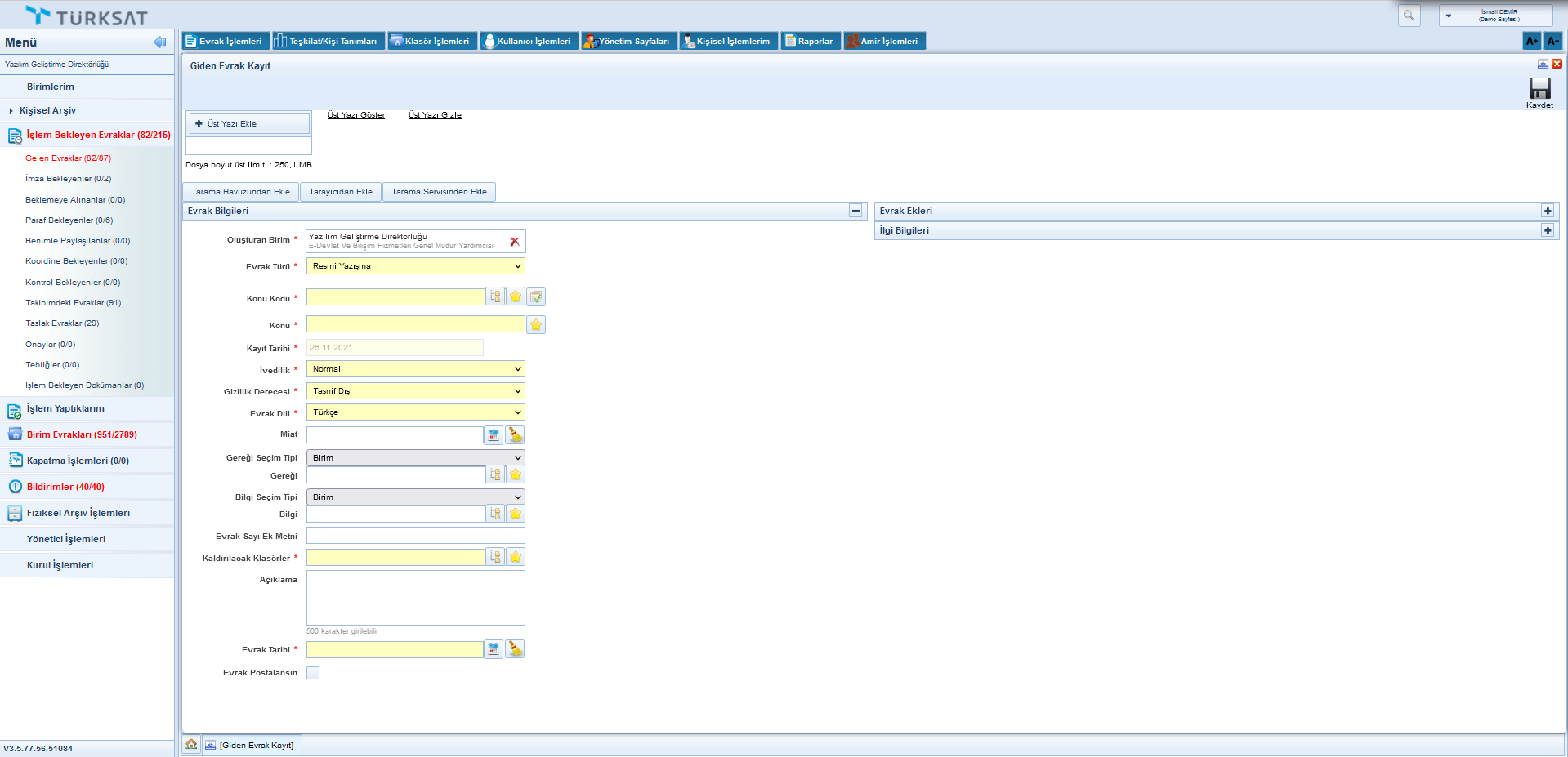1568x757 pixels.
Task: Click the Üst Yazı Göster link
Action: (356, 115)
